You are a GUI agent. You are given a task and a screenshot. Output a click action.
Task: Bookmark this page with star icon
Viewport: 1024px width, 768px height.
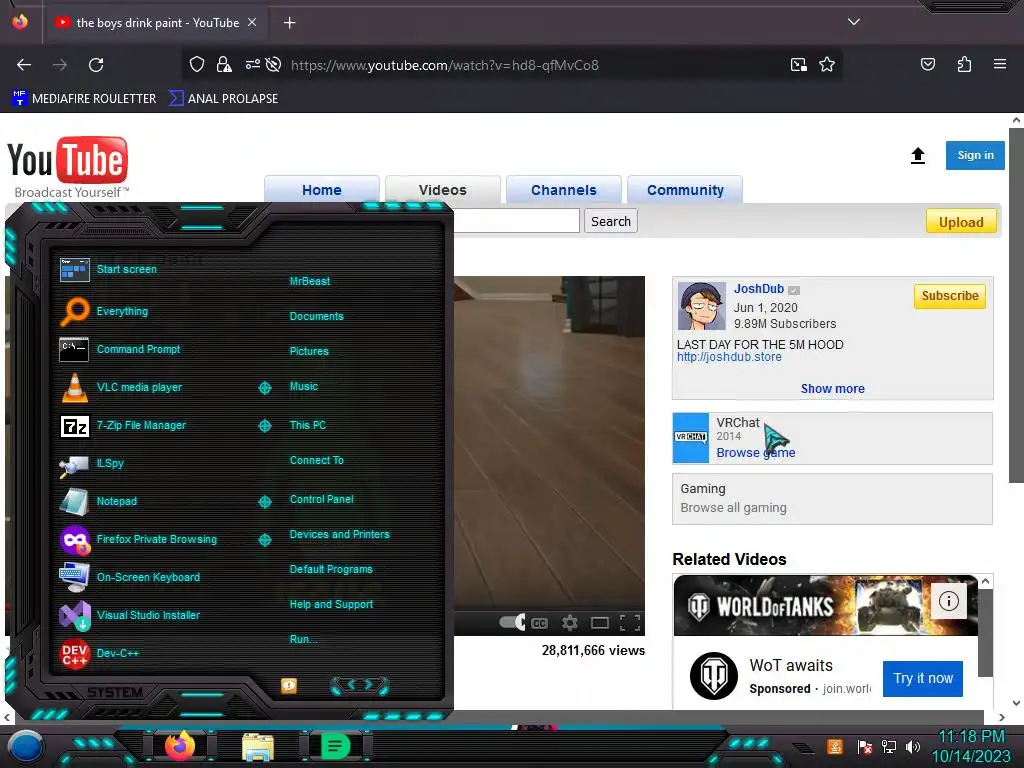point(827,65)
